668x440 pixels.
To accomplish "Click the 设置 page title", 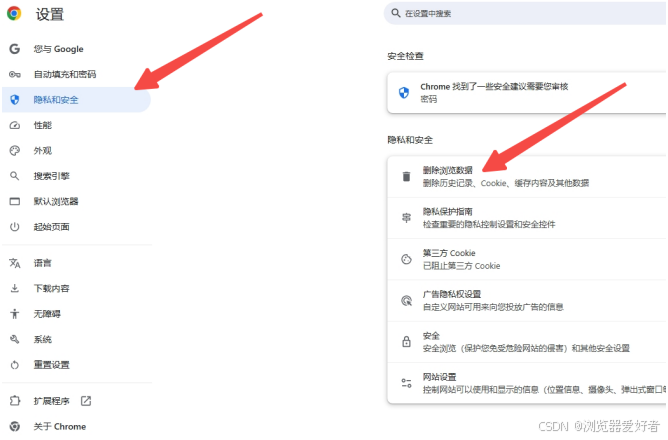I will coord(50,14).
